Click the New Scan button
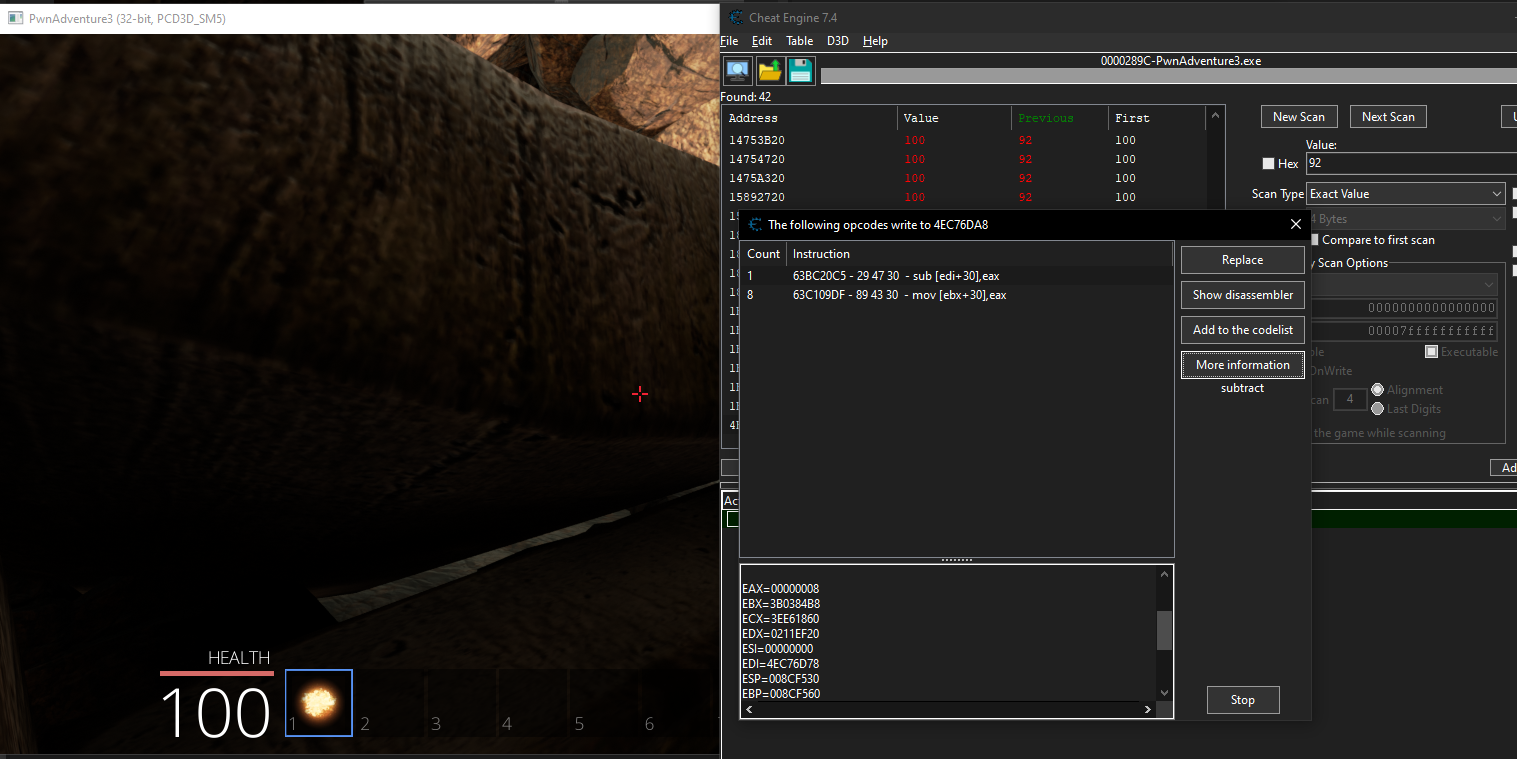Image resolution: width=1517 pixels, height=759 pixels. [x=1299, y=117]
